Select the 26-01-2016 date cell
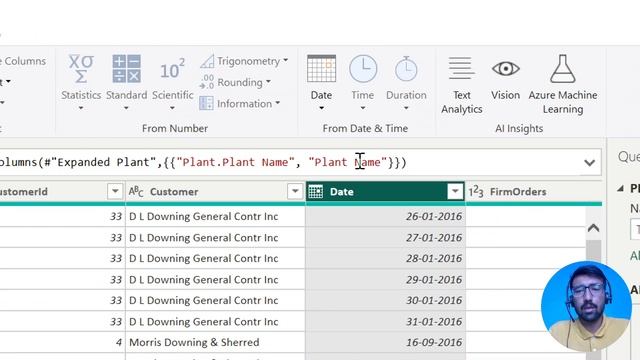The height and width of the screenshot is (360, 640). tap(385, 216)
